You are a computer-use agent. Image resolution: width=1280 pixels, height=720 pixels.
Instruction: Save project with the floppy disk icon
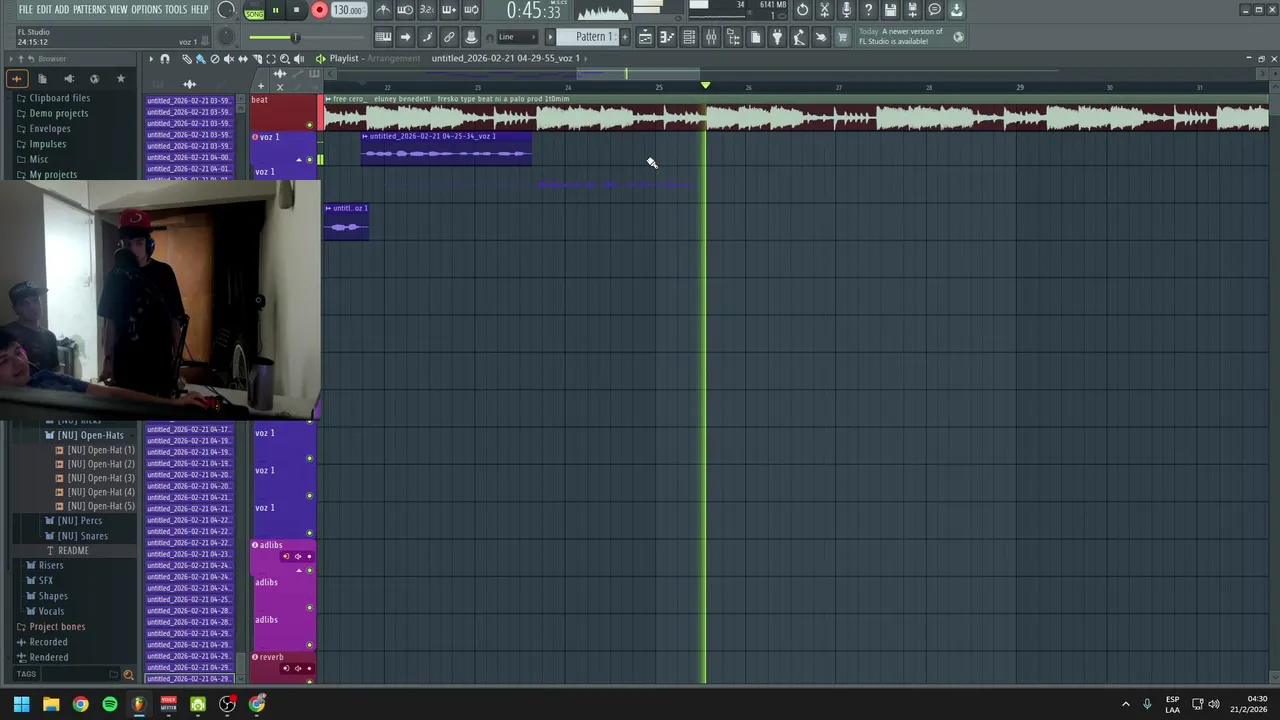tap(891, 10)
